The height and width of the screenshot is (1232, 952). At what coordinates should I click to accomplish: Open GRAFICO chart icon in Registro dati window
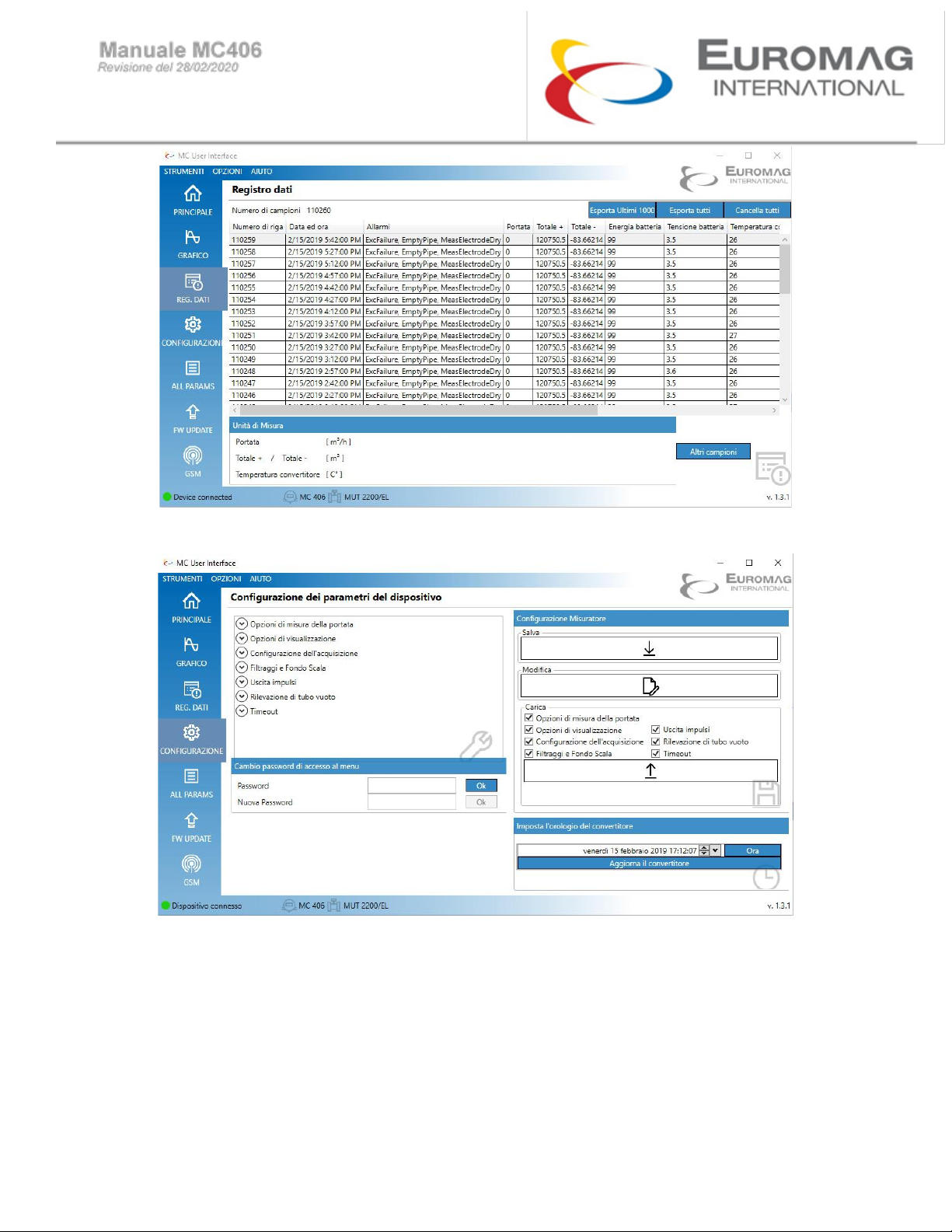click(x=193, y=237)
